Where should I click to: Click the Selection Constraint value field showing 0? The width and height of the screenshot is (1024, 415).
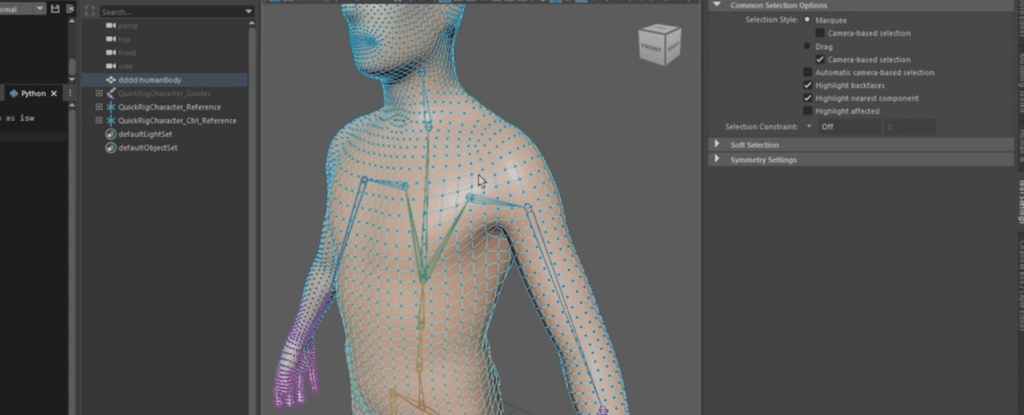pos(909,127)
